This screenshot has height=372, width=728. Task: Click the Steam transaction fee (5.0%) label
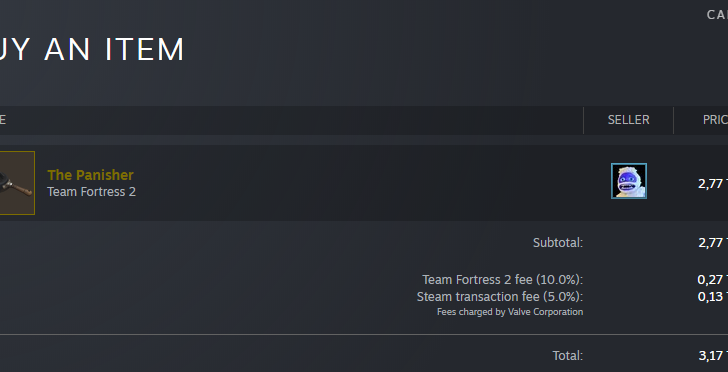click(500, 297)
